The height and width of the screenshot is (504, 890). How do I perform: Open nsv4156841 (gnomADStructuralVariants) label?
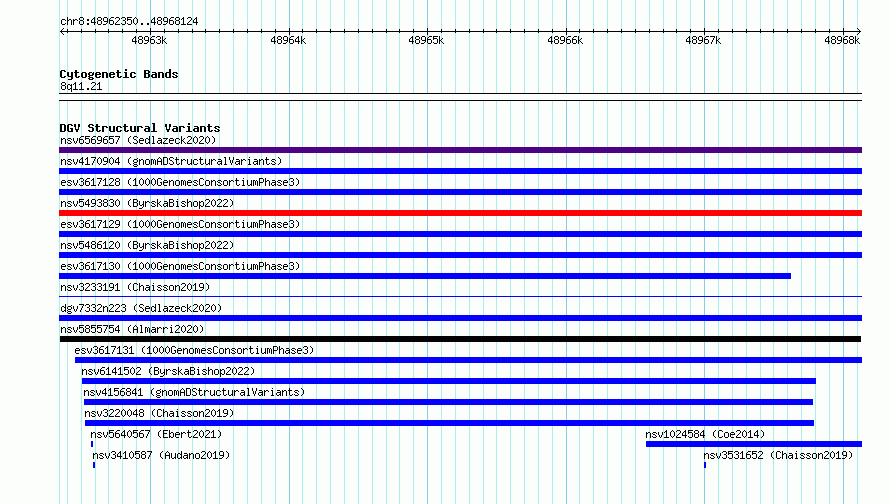click(194, 392)
